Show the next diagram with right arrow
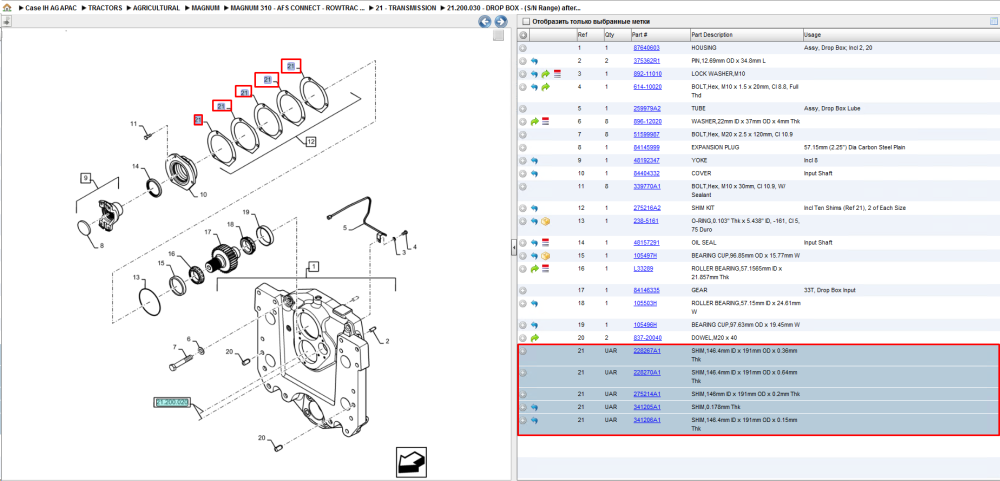This screenshot has height=481, width=1000. pyautogui.click(x=501, y=22)
